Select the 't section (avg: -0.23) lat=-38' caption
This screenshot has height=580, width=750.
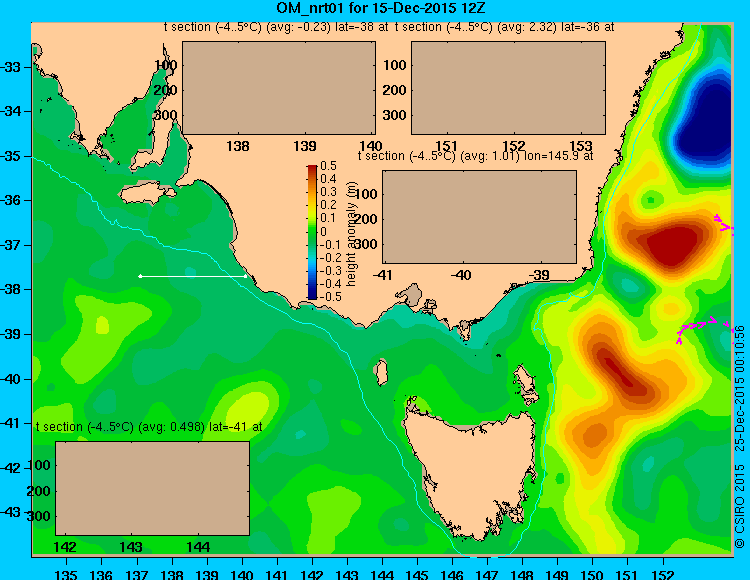[x=276, y=27]
